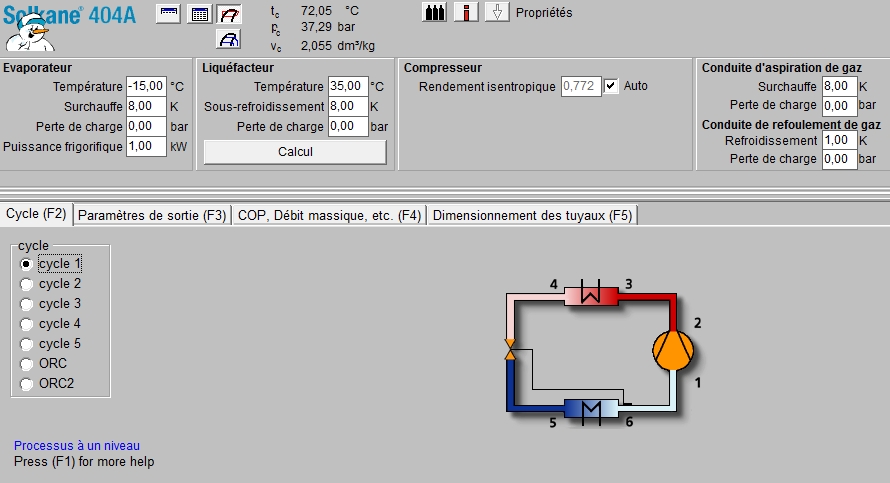
Task: Click the down arrow Propriétés icon
Action: tap(497, 12)
